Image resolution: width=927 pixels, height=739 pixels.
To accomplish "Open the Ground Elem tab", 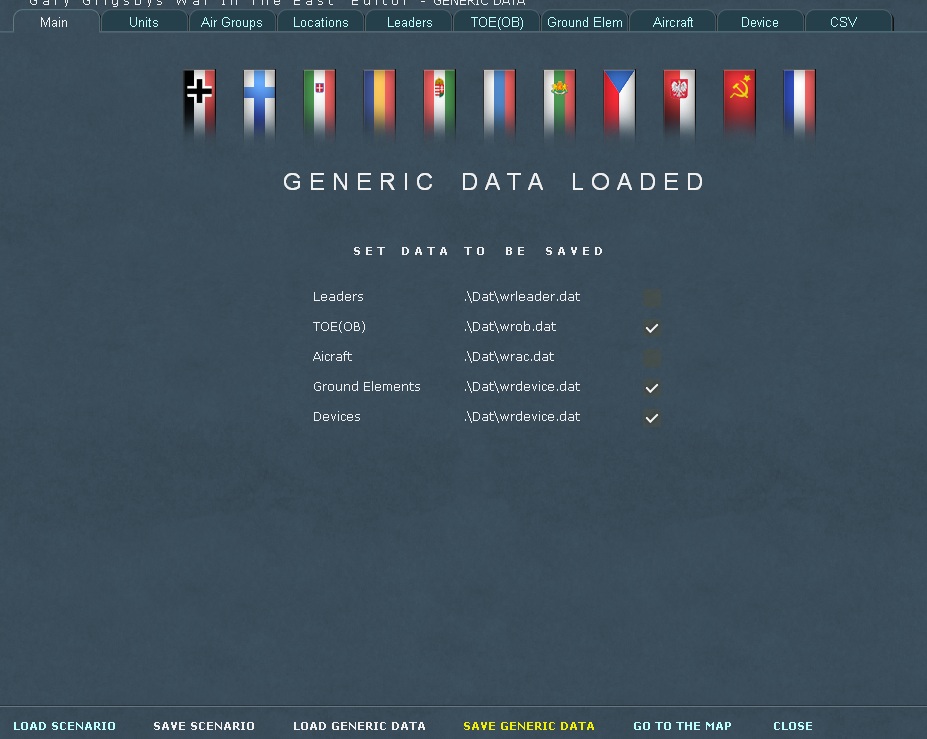I will pos(585,22).
